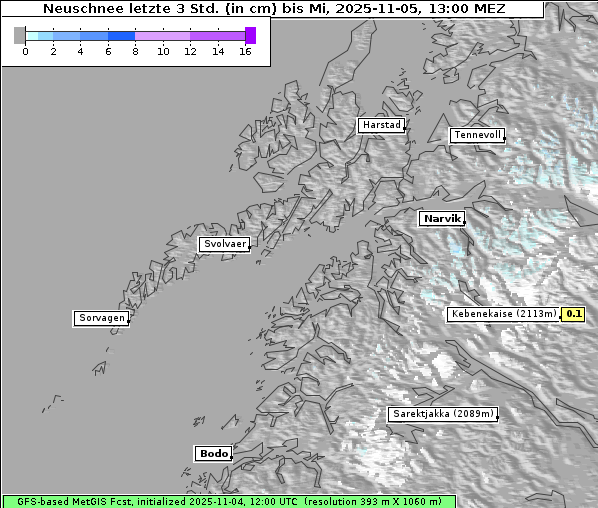Click the dark blue 6-8 cm legend swatch
Image resolution: width=598 pixels, height=508 pixels.
pos(122,36)
